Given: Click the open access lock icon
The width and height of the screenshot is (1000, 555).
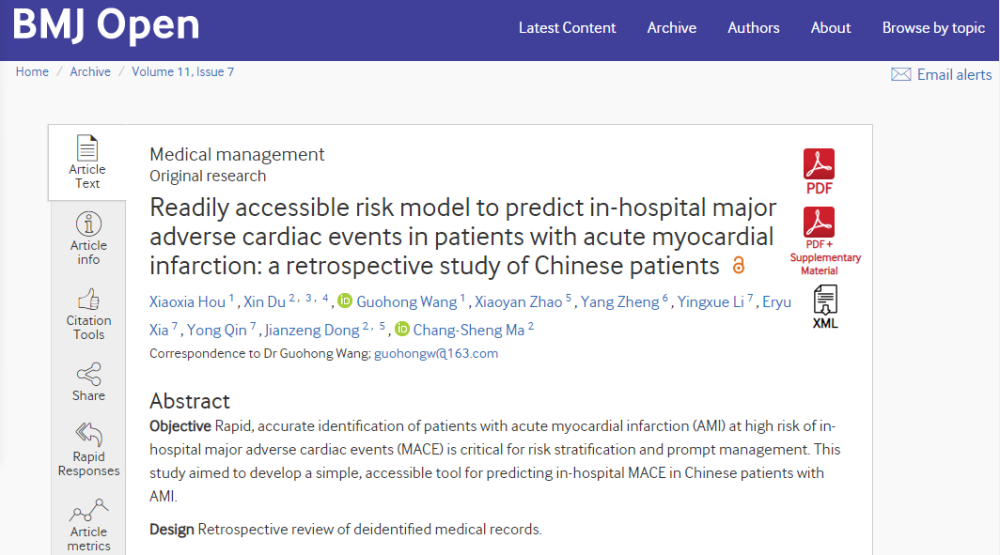Looking at the screenshot, I should click(739, 265).
